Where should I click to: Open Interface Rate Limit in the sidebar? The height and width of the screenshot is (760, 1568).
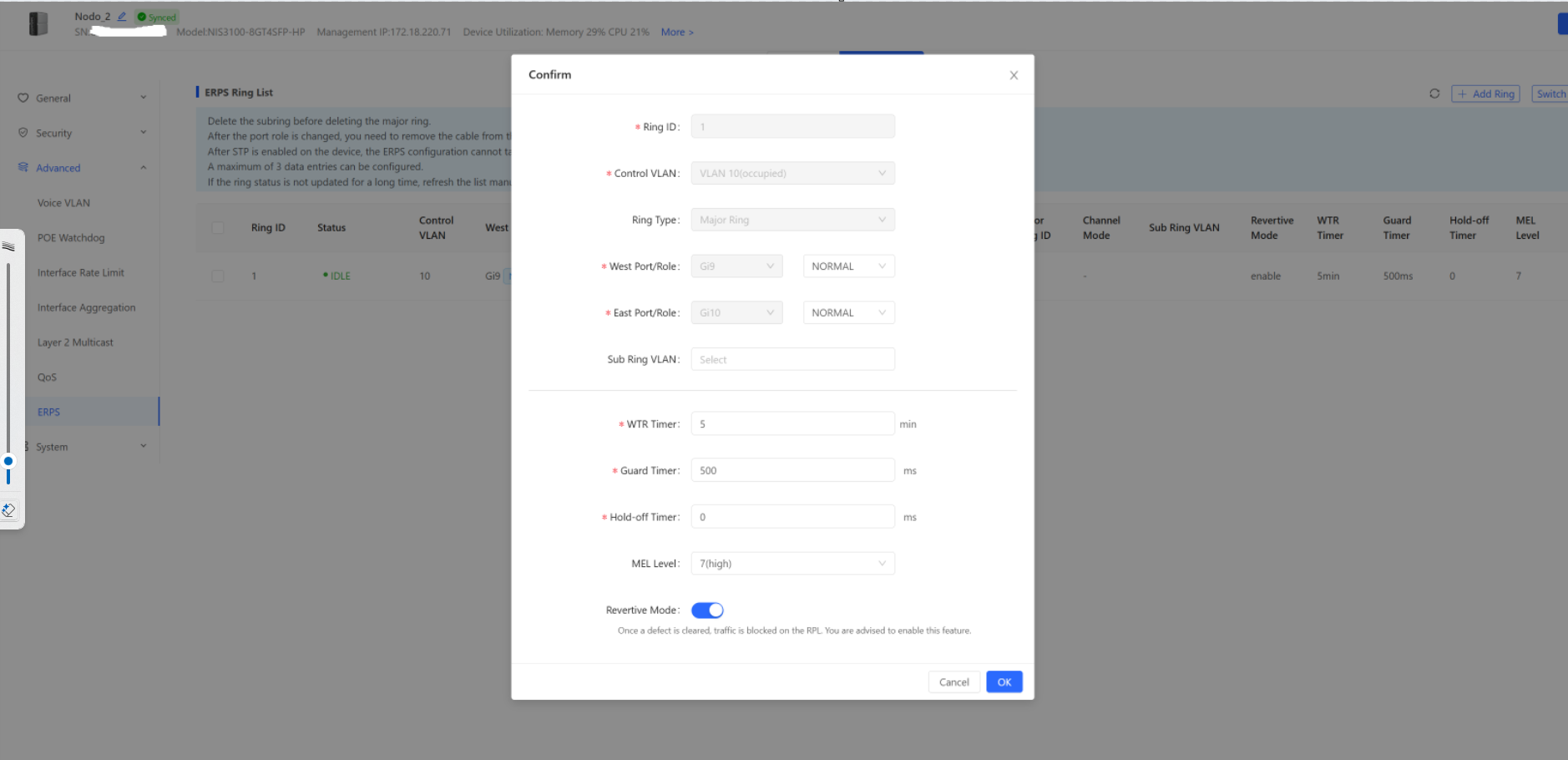[80, 272]
